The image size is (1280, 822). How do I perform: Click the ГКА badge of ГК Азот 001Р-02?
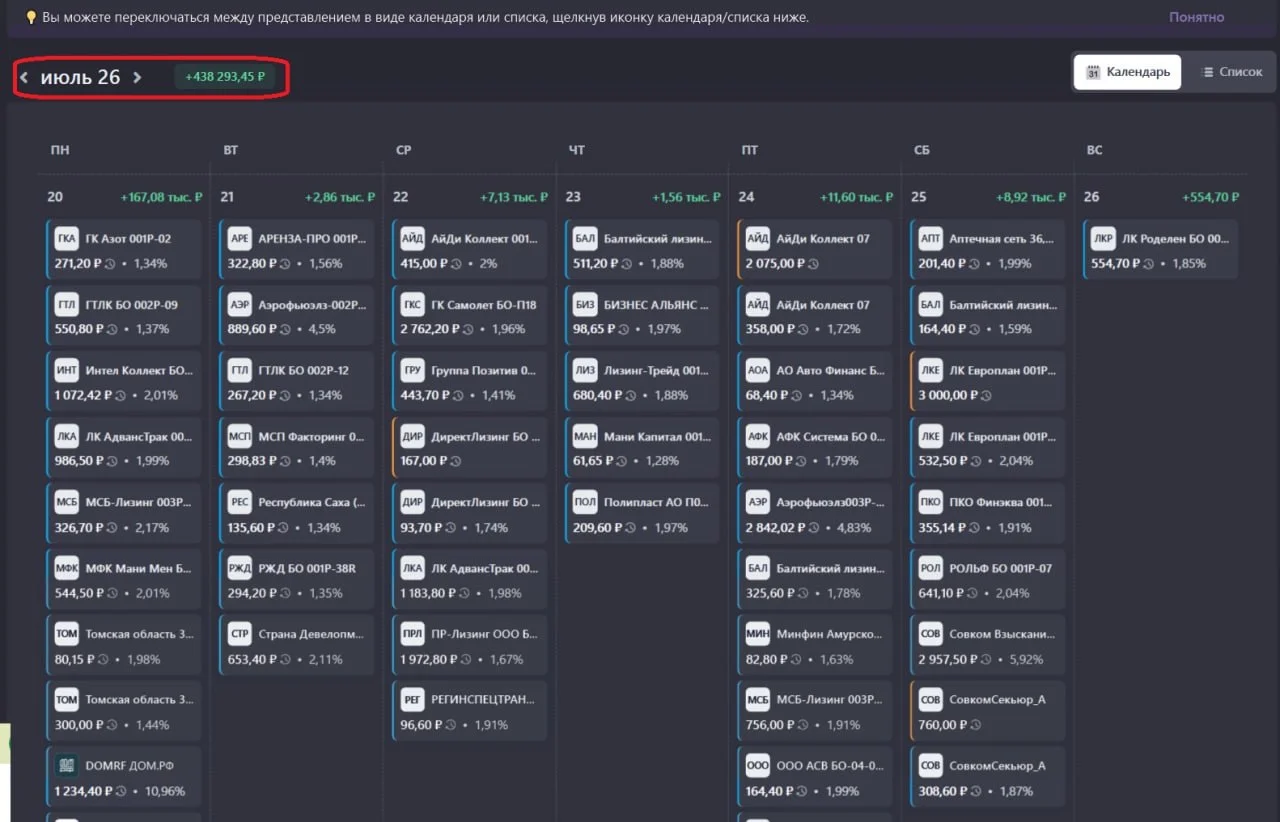67,239
